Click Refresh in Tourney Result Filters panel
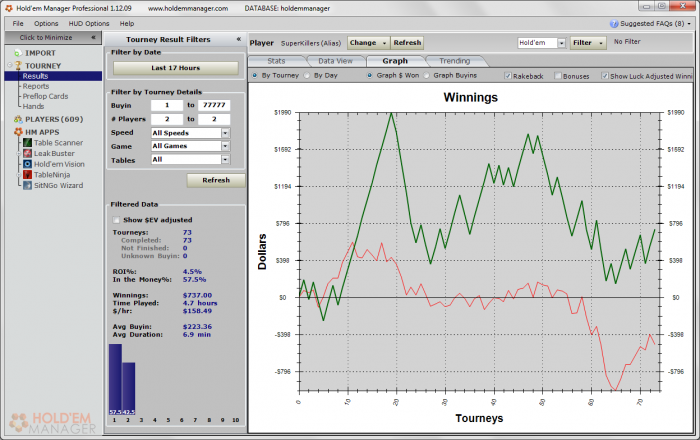The height and width of the screenshot is (440, 700). coord(216,180)
